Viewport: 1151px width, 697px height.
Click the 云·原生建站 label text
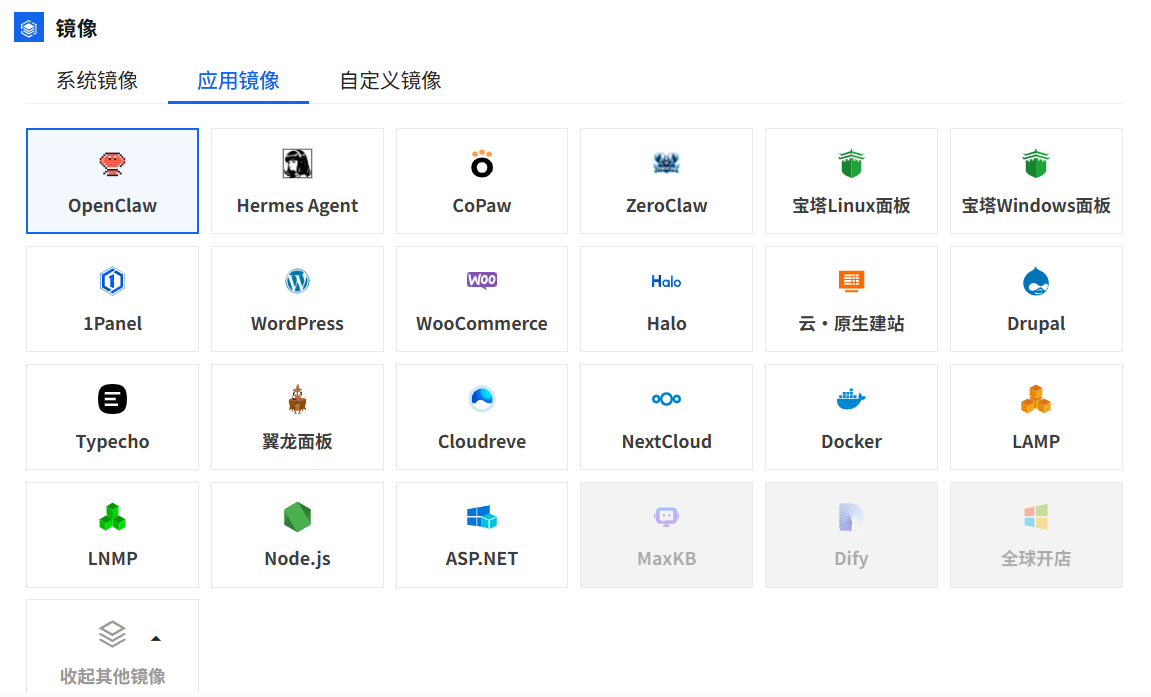tap(852, 324)
